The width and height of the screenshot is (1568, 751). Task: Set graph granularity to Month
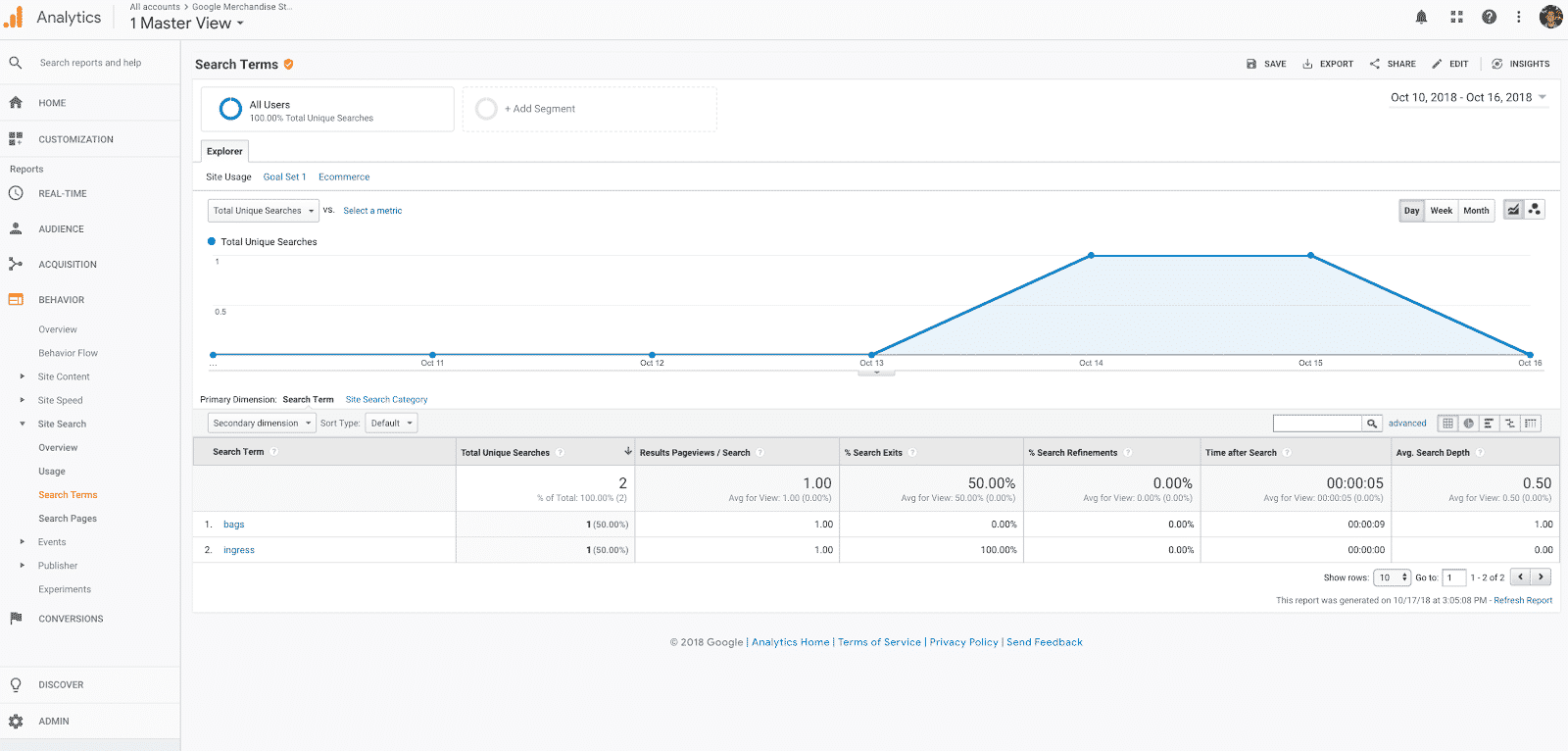[1476, 211]
